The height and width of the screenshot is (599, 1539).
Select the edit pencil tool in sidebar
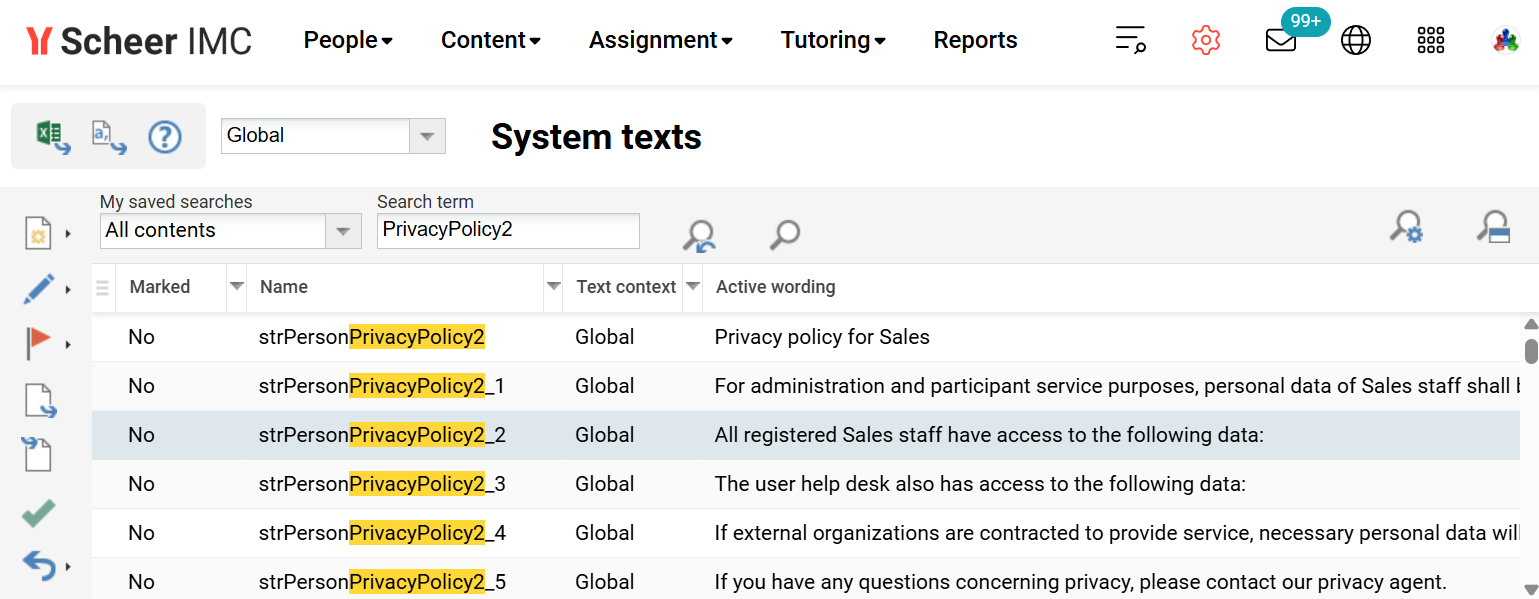38,288
